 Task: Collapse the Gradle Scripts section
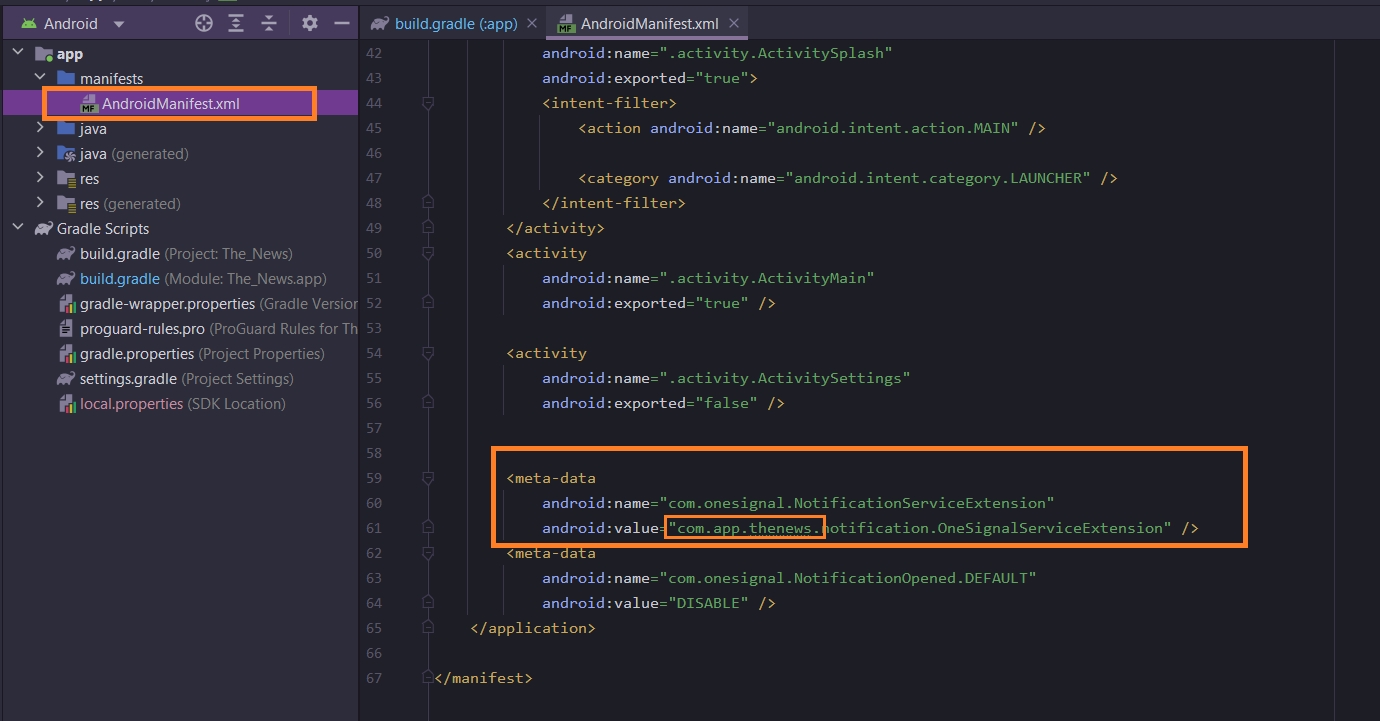pyautogui.click(x=18, y=228)
